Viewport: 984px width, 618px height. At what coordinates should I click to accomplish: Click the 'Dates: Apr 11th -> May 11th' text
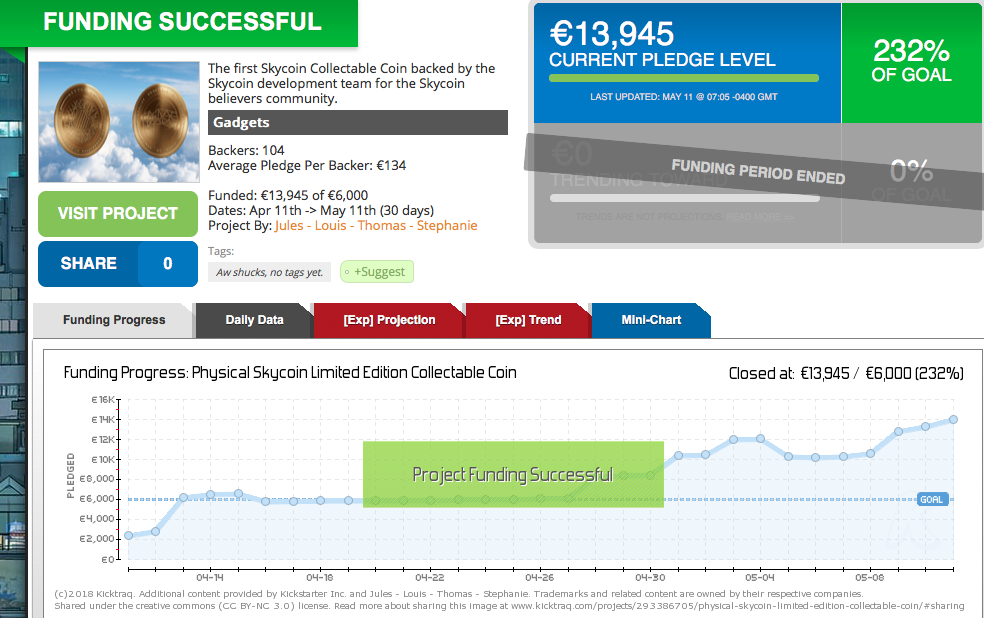[321, 211]
